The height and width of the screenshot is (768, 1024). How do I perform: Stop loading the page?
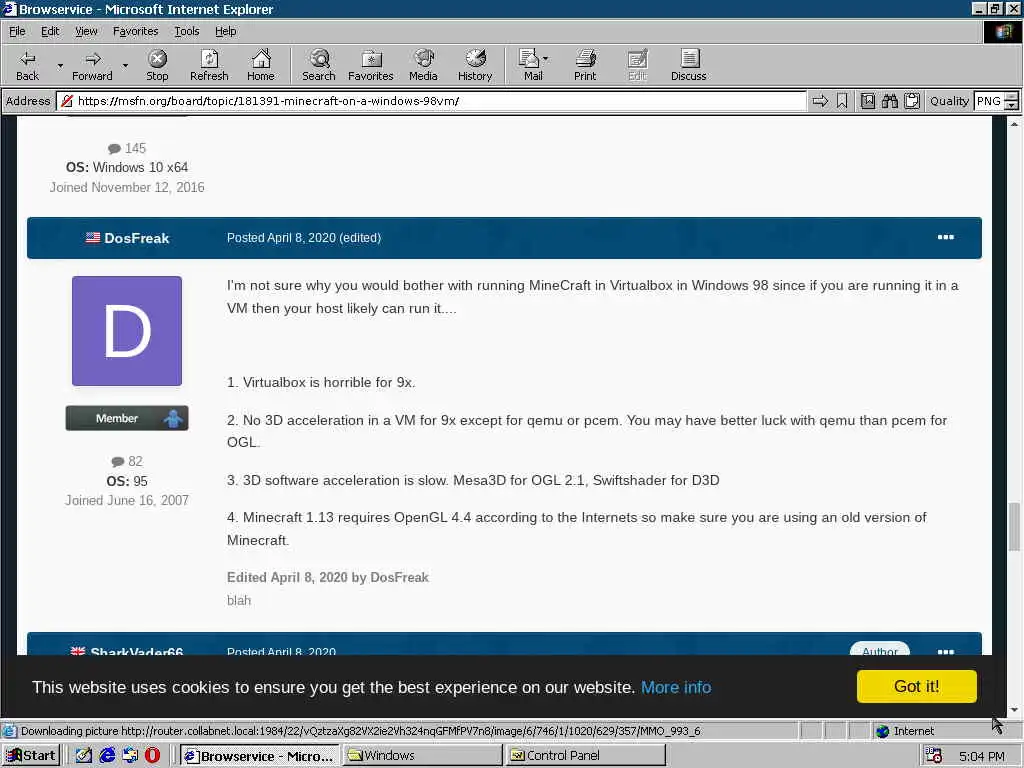157,65
